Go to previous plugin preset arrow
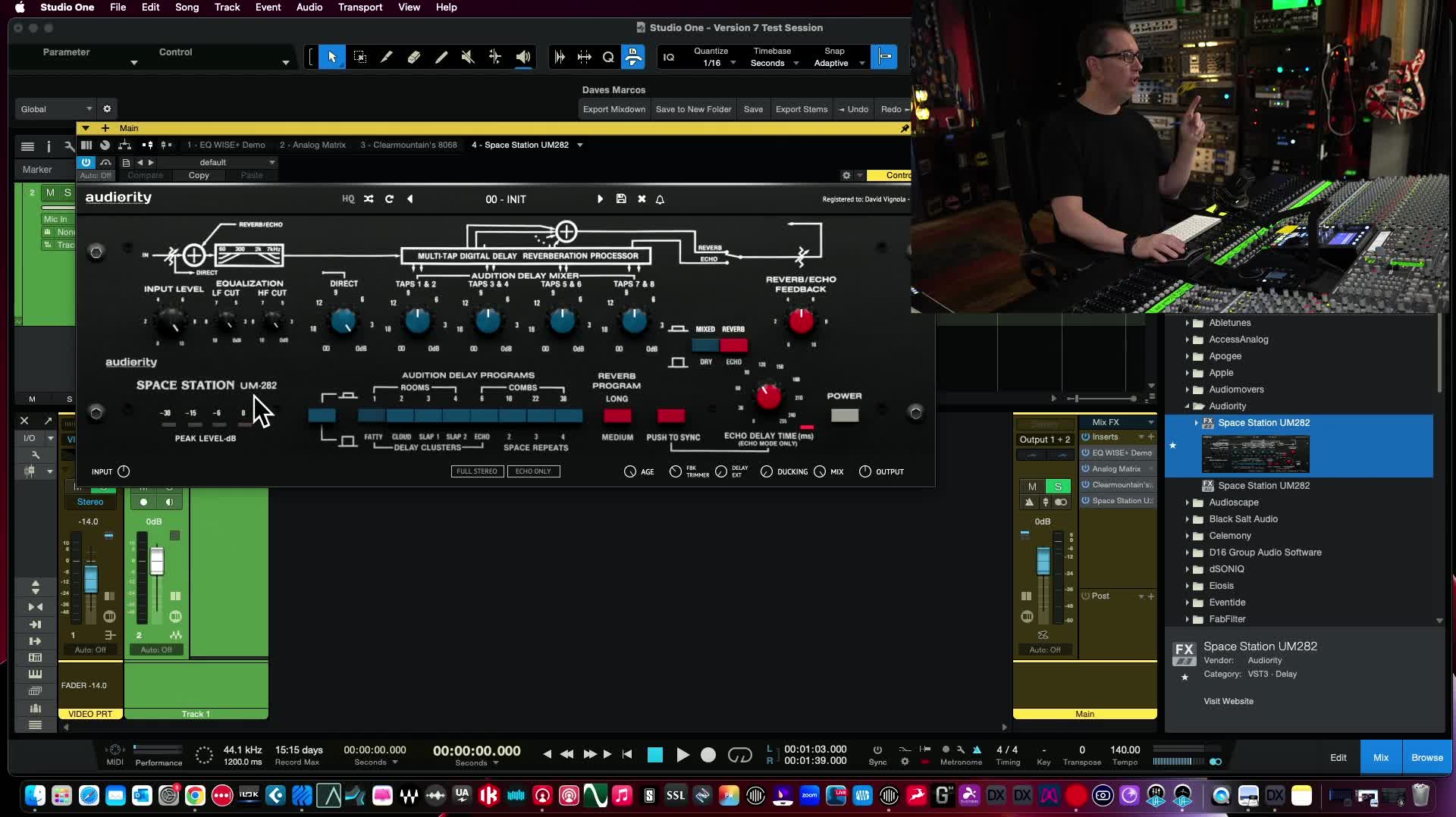 (x=410, y=199)
